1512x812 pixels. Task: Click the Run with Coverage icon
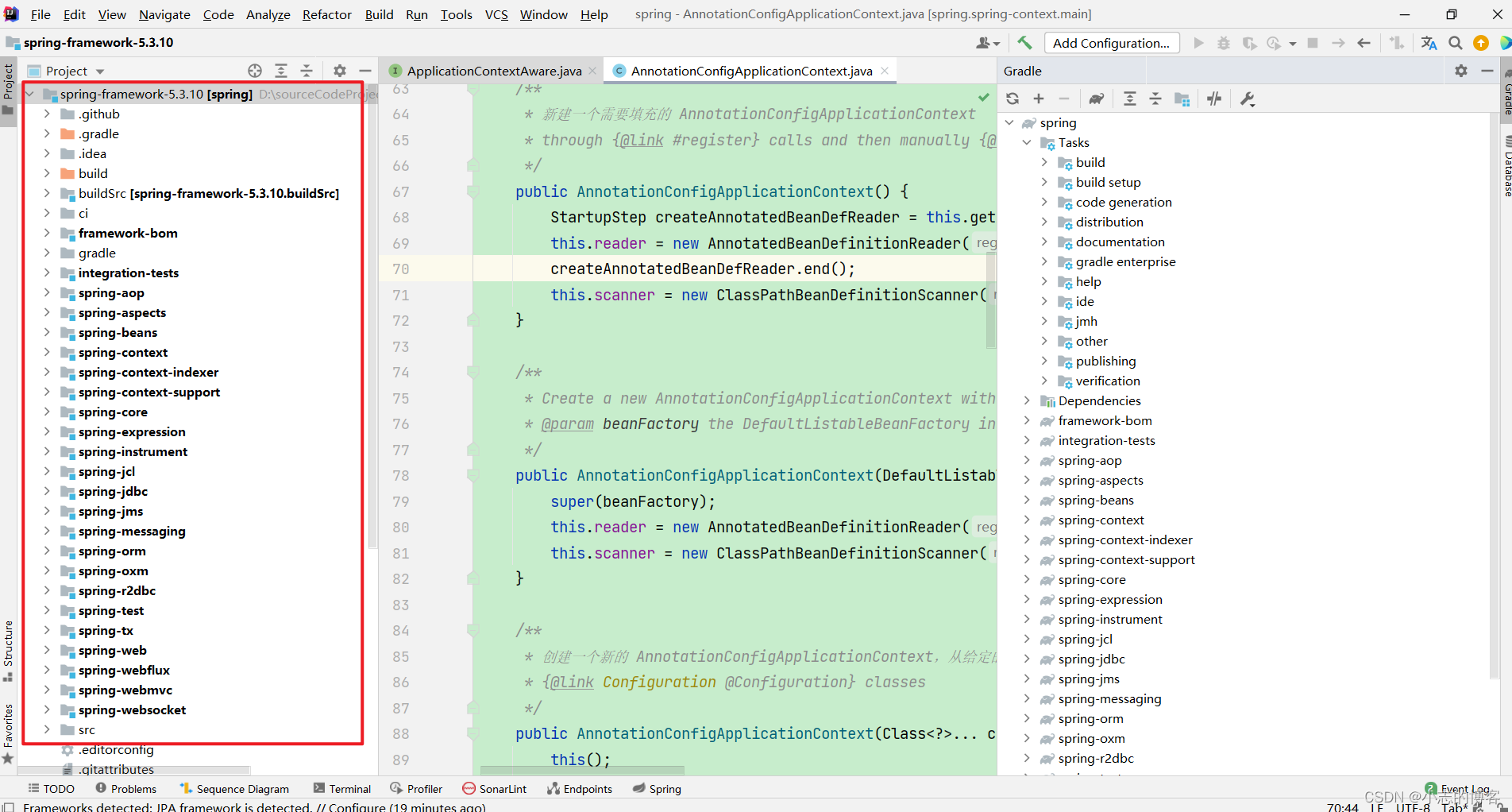[x=1249, y=43]
